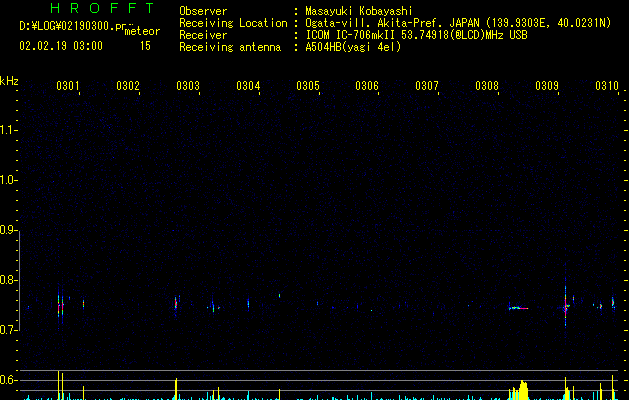Image resolution: width=629 pixels, height=400 pixels.
Task: Click the meteor echo just before 0303
Action: click(176, 304)
